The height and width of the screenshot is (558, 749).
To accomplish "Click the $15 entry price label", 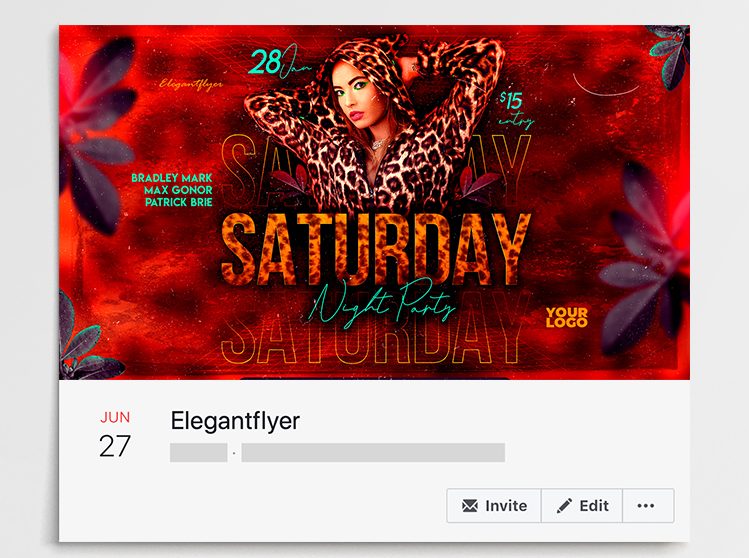I will pyautogui.click(x=515, y=110).
